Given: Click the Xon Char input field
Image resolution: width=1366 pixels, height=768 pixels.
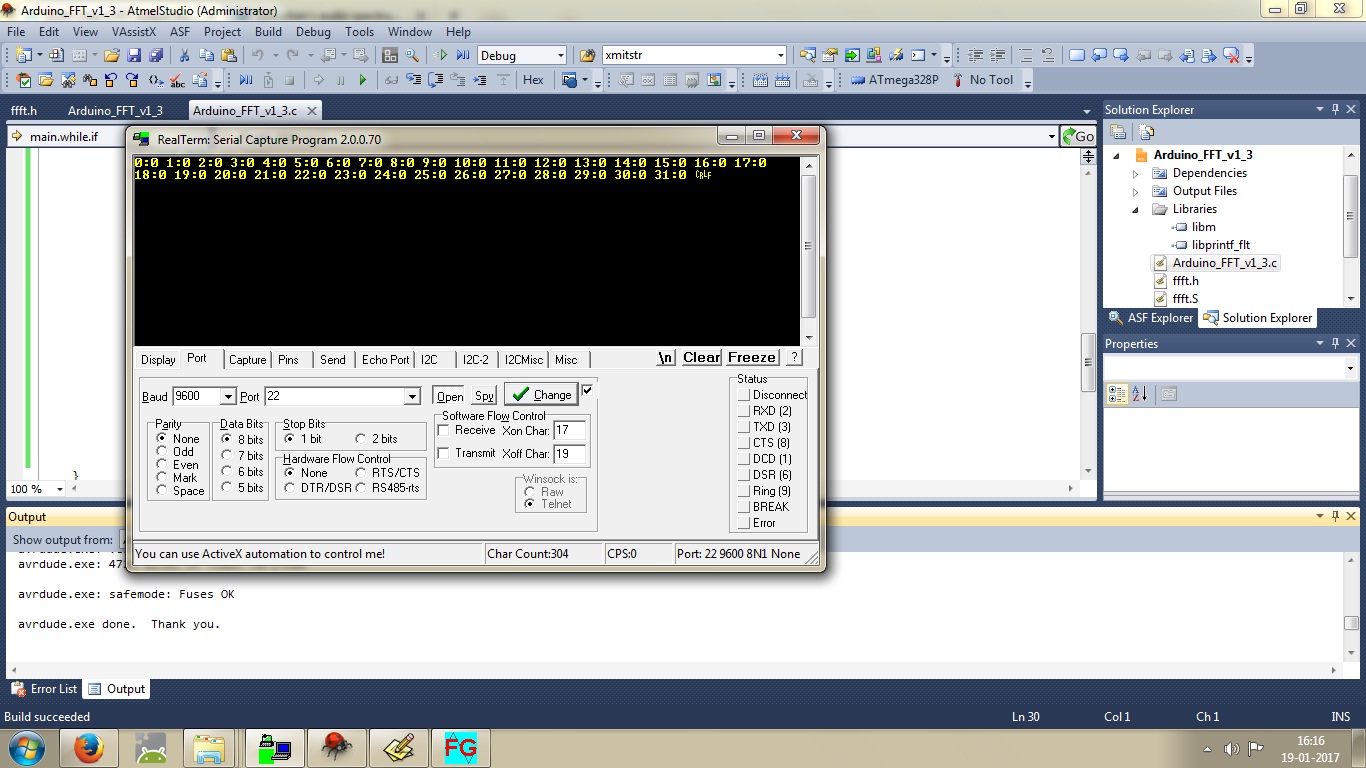Looking at the screenshot, I should [x=570, y=431].
